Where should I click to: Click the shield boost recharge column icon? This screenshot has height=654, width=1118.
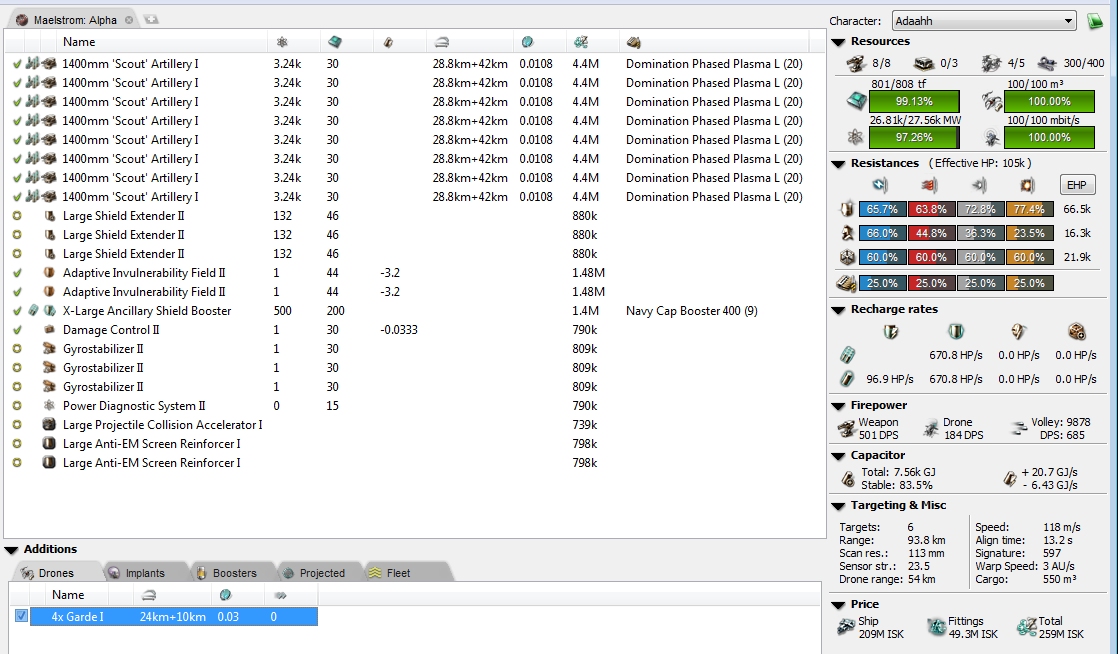click(x=955, y=332)
